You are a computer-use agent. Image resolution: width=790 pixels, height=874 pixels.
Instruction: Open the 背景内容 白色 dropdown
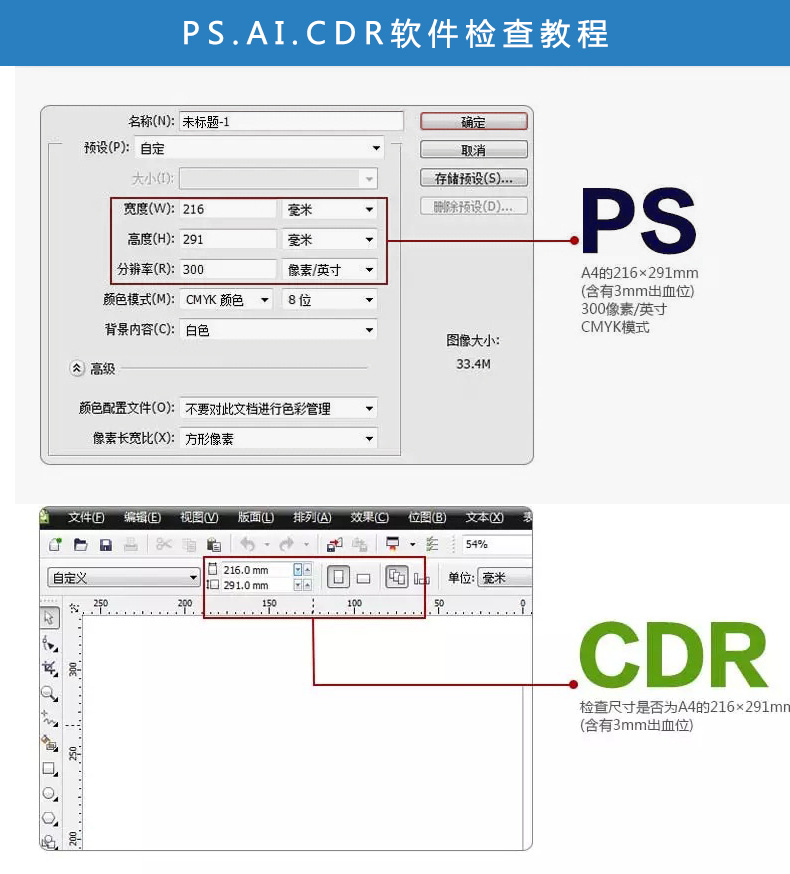[x=278, y=330]
